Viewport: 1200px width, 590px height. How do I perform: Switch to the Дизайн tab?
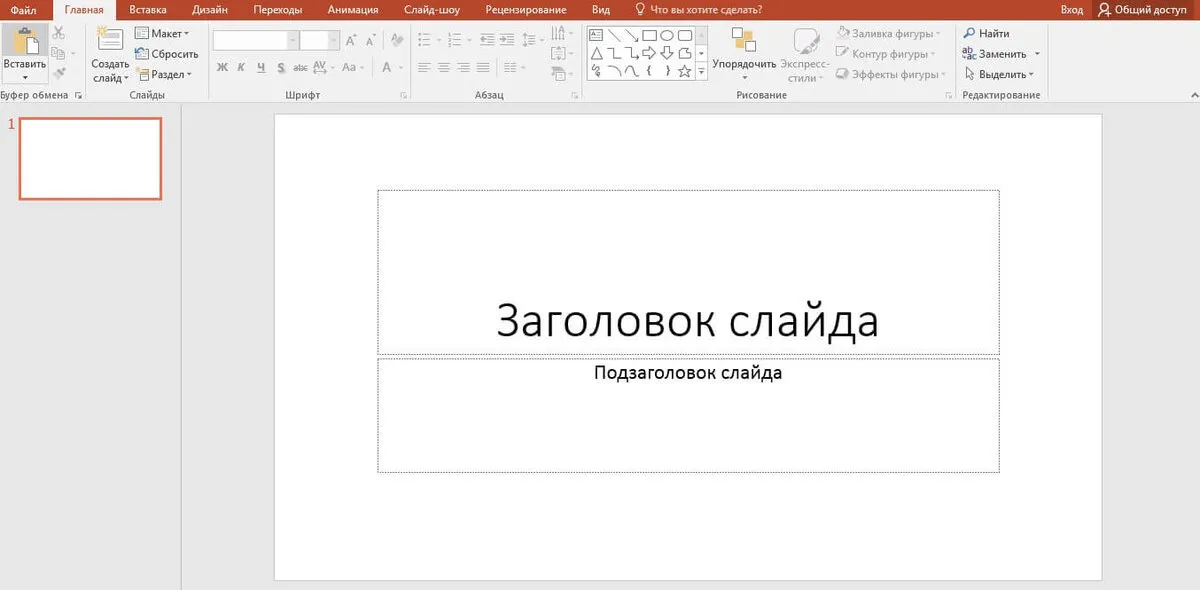pos(210,10)
